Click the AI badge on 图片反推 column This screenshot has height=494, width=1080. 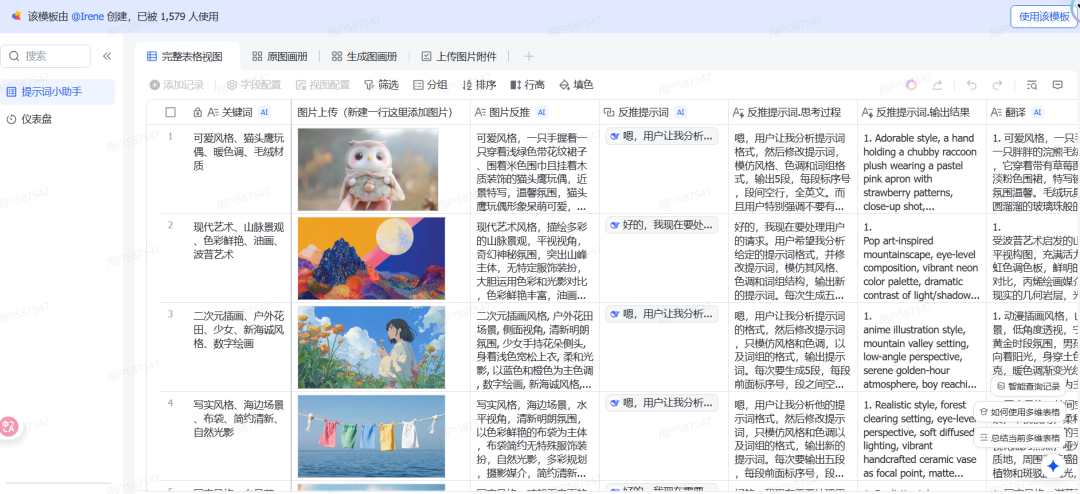(x=541, y=112)
